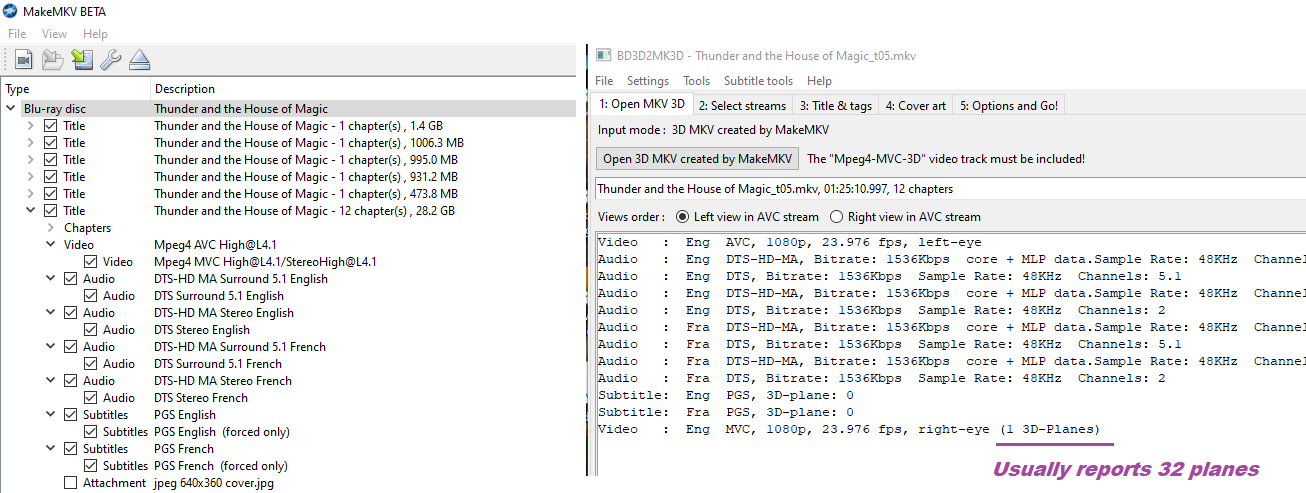This screenshot has width=1306, height=493.
Task: Select Right view in AVC stream radio
Action: [x=836, y=217]
